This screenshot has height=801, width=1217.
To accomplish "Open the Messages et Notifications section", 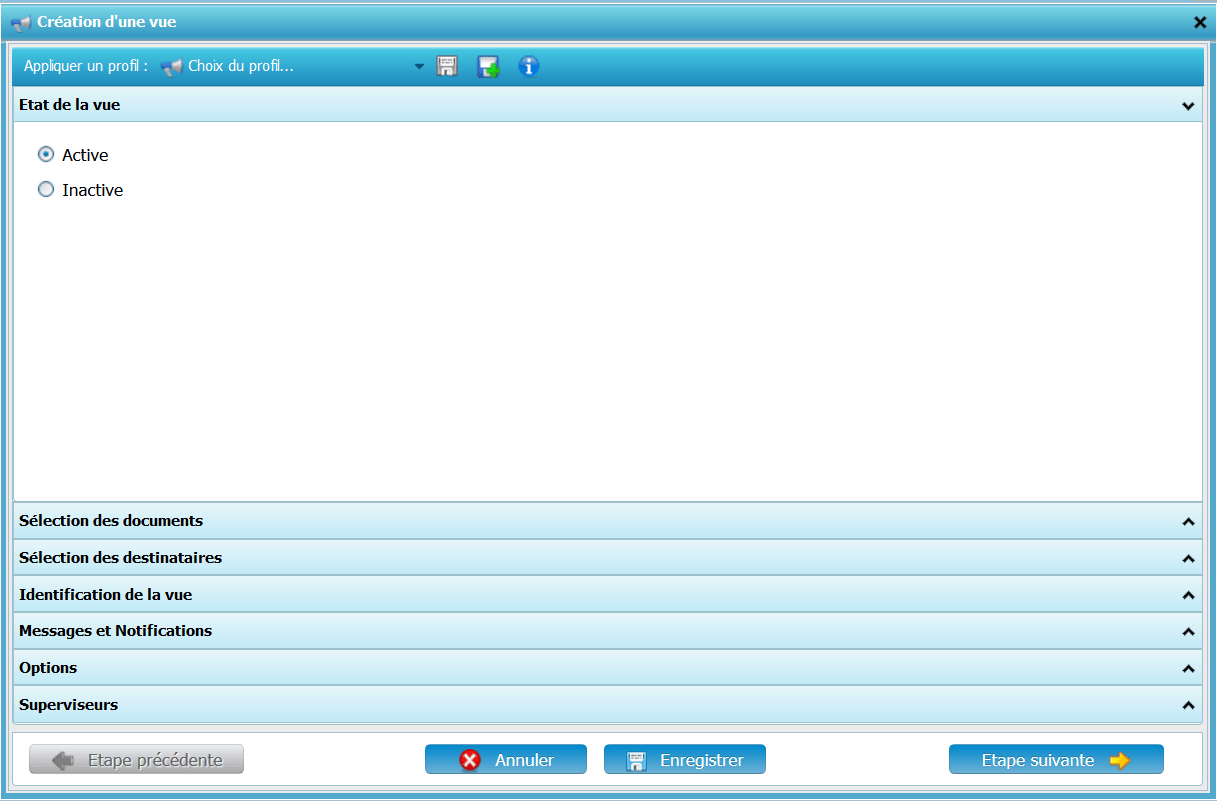I will (x=116, y=631).
